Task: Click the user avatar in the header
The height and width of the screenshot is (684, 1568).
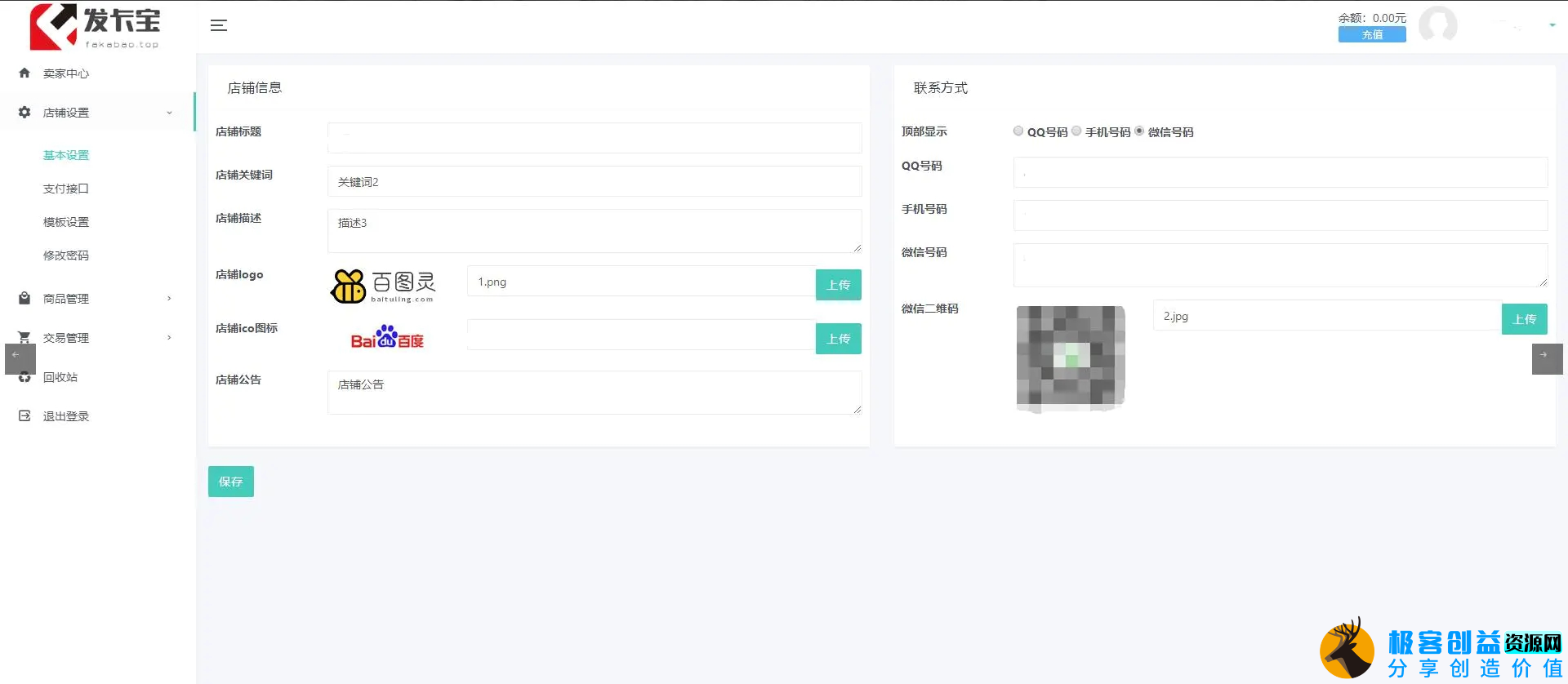Action: tap(1437, 24)
